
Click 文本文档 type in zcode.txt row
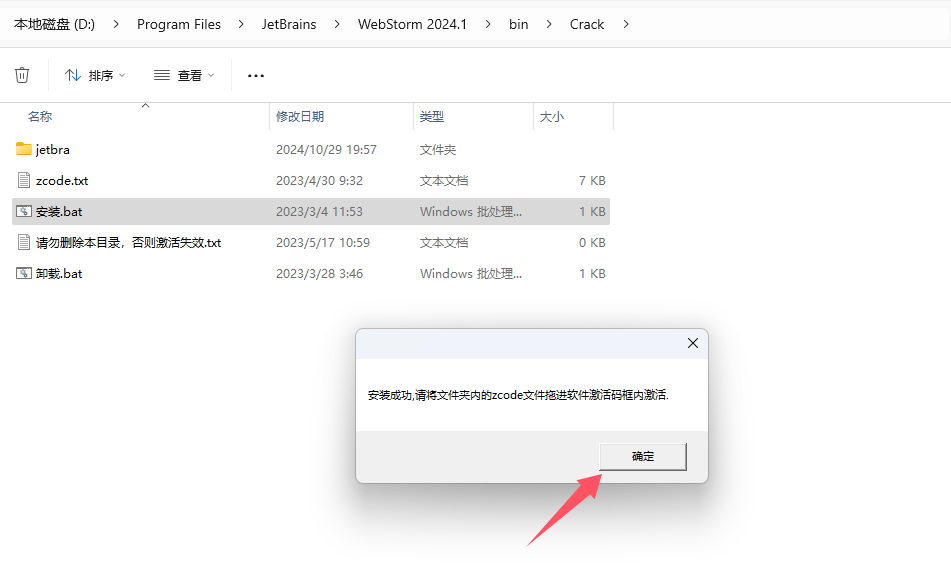[x=443, y=180]
